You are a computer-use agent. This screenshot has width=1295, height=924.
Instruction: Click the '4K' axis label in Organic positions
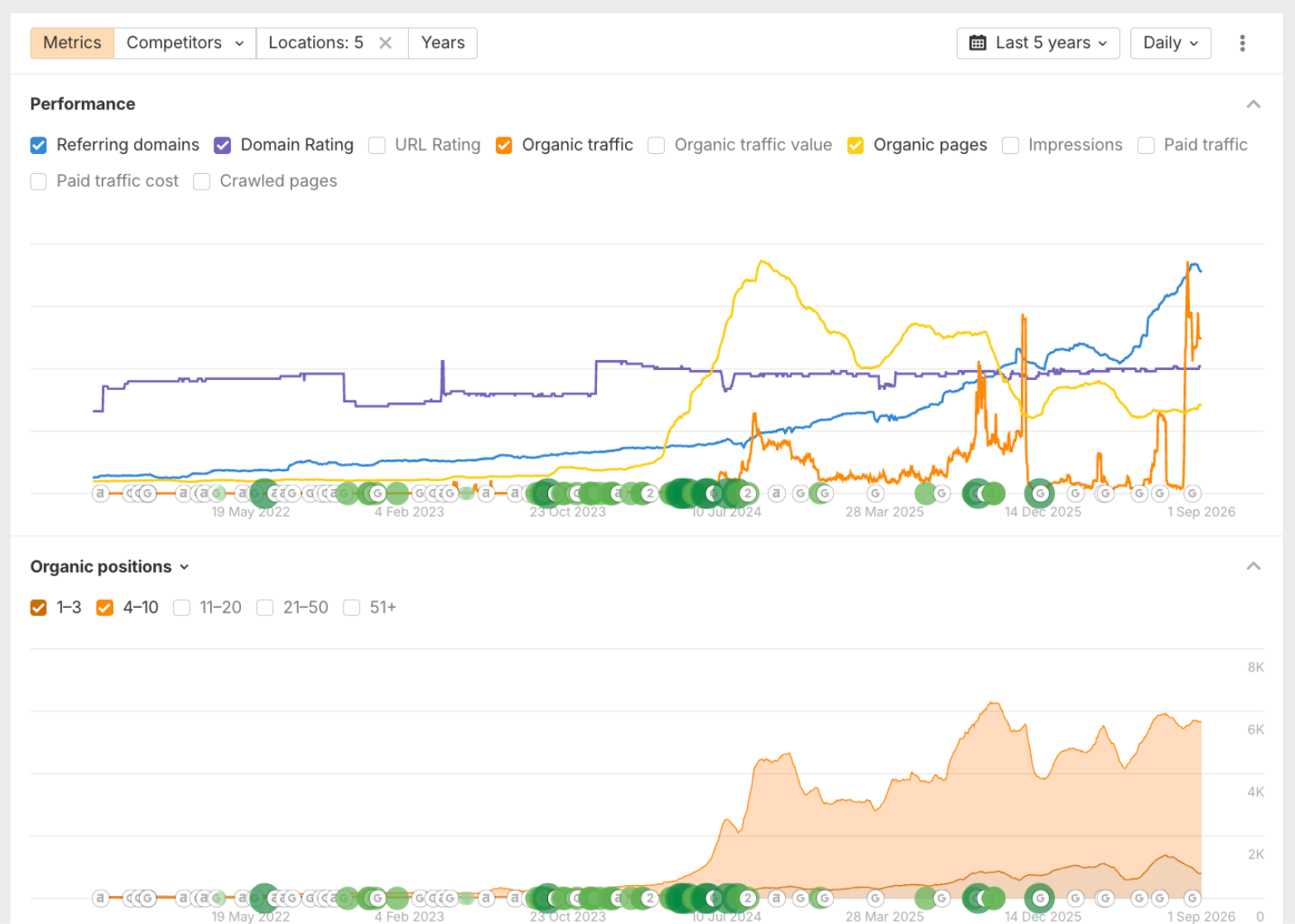coord(1255,792)
